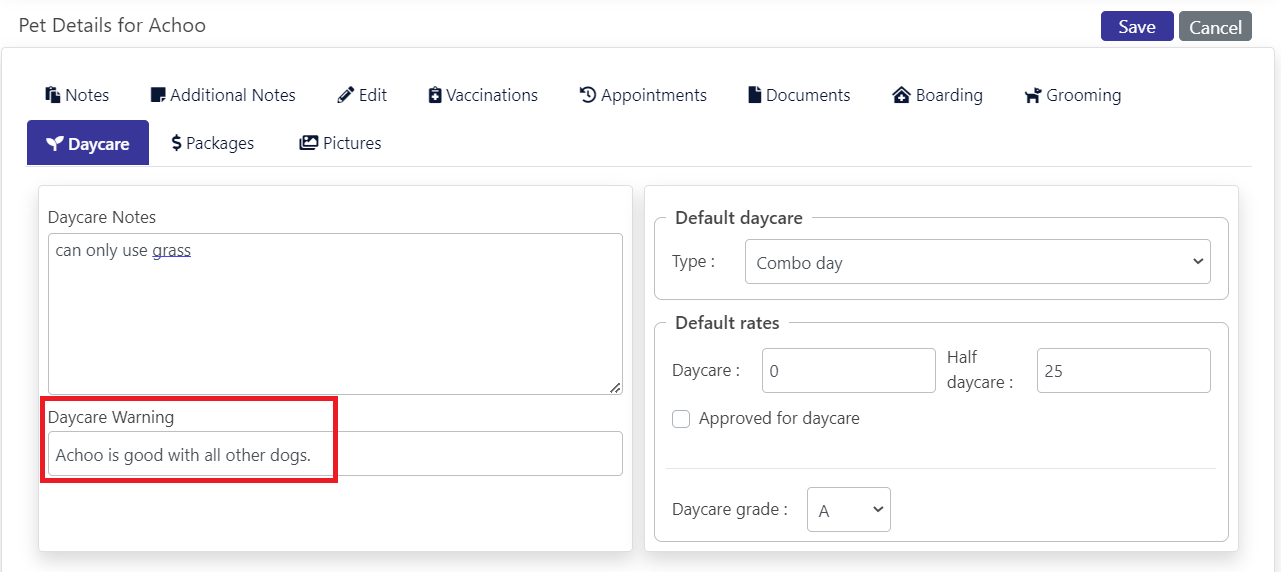This screenshot has width=1281, height=572.
Task: Click the Daycare Notes resize handle
Action: point(615,387)
